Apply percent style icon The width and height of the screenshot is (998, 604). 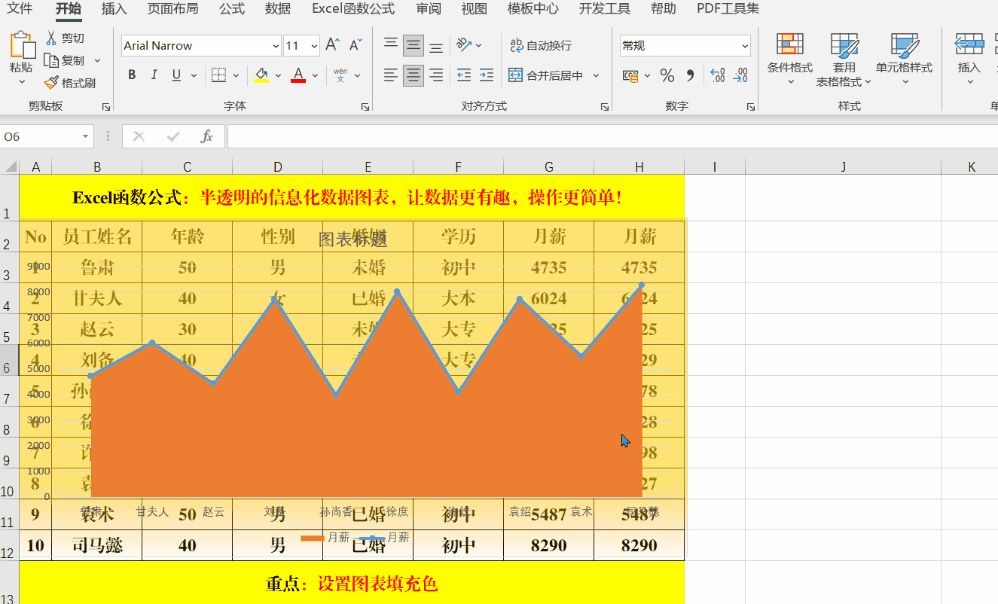(667, 76)
